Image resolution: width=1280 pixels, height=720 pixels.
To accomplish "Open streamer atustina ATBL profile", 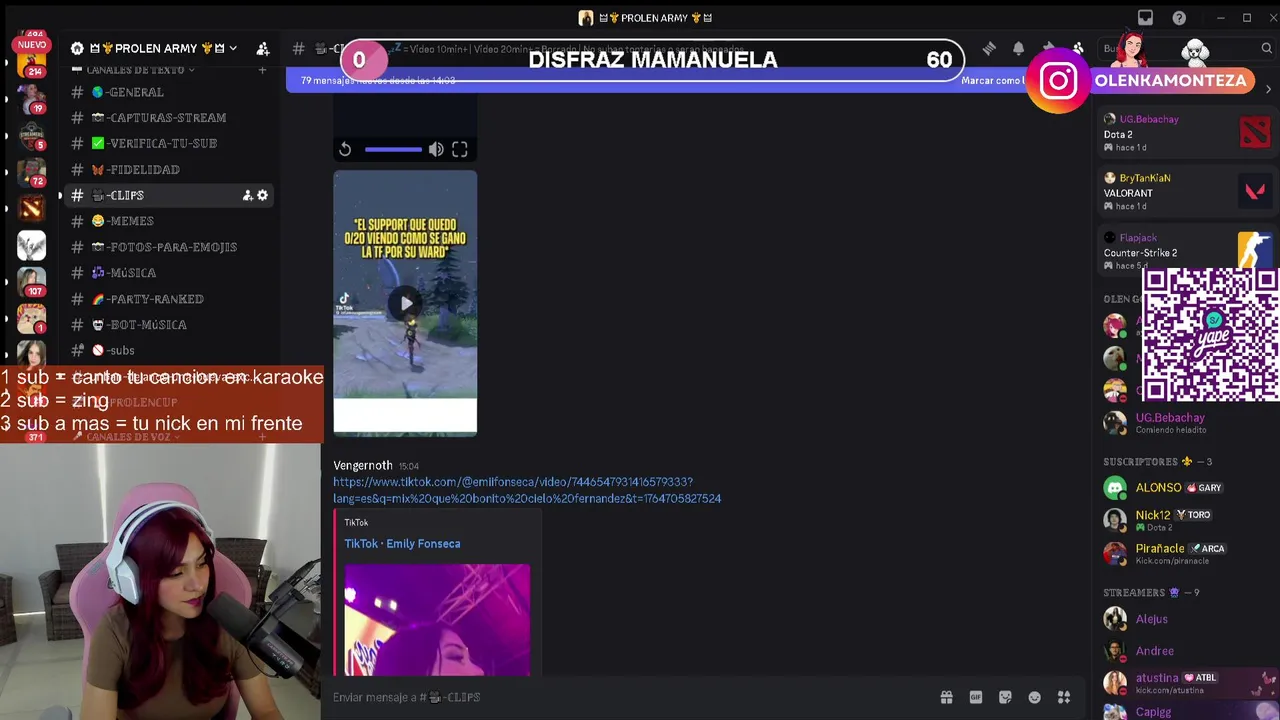I will tap(1185, 683).
